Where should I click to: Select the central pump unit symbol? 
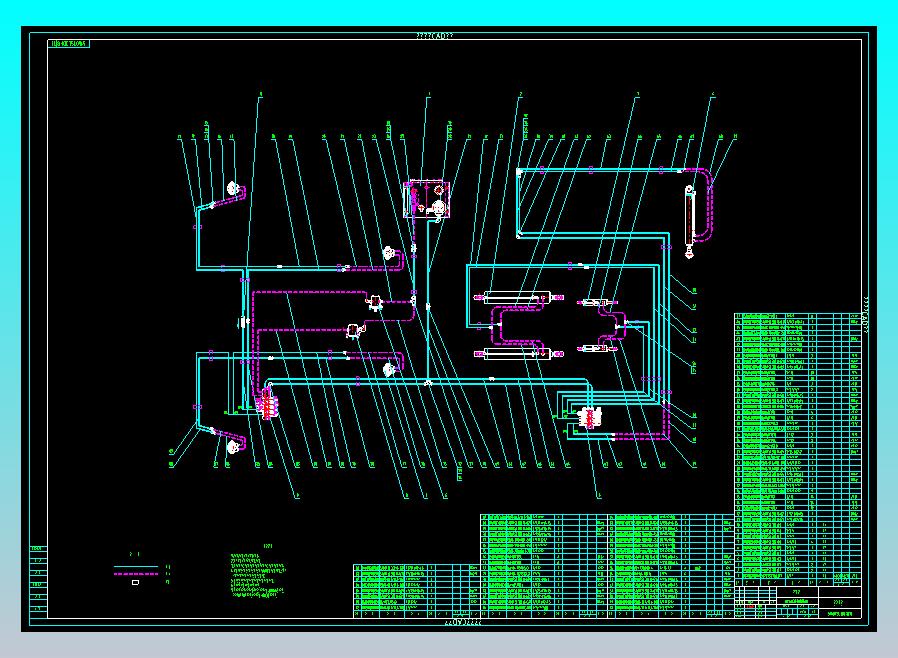427,200
